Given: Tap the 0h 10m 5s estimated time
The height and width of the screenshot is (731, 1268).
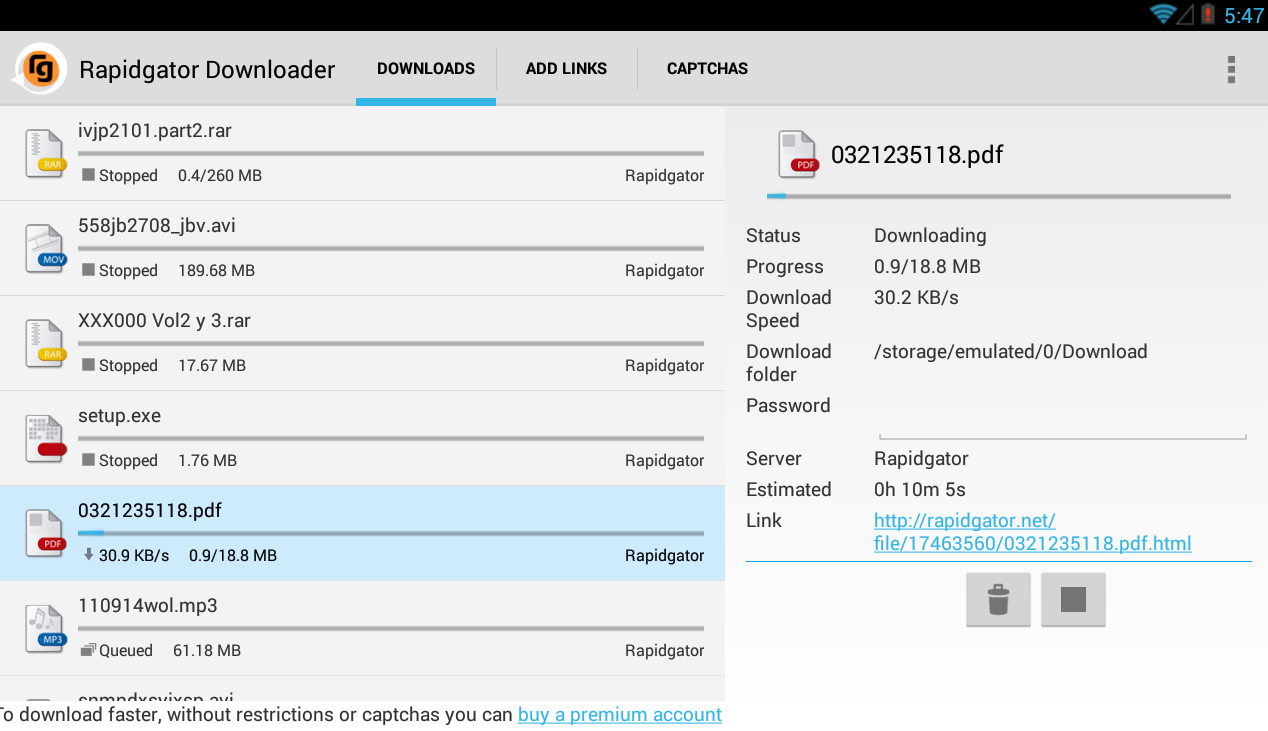Looking at the screenshot, I should tap(920, 490).
